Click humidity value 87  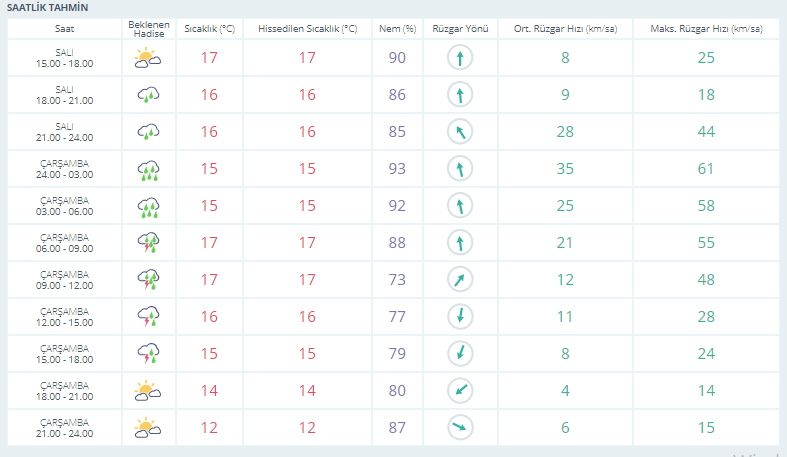pyautogui.click(x=397, y=428)
